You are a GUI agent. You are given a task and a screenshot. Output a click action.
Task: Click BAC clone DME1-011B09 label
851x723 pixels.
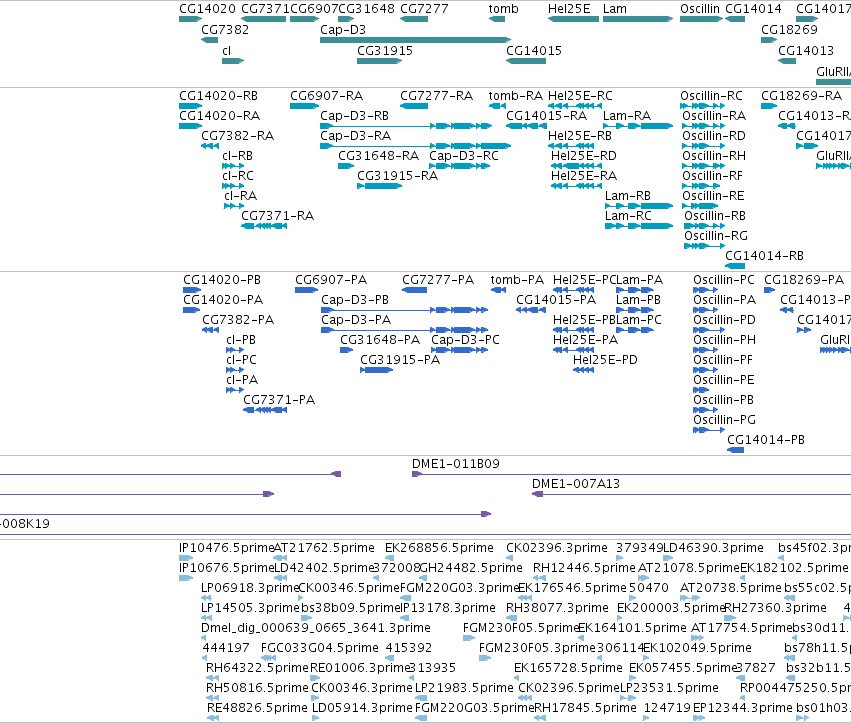tap(455, 464)
